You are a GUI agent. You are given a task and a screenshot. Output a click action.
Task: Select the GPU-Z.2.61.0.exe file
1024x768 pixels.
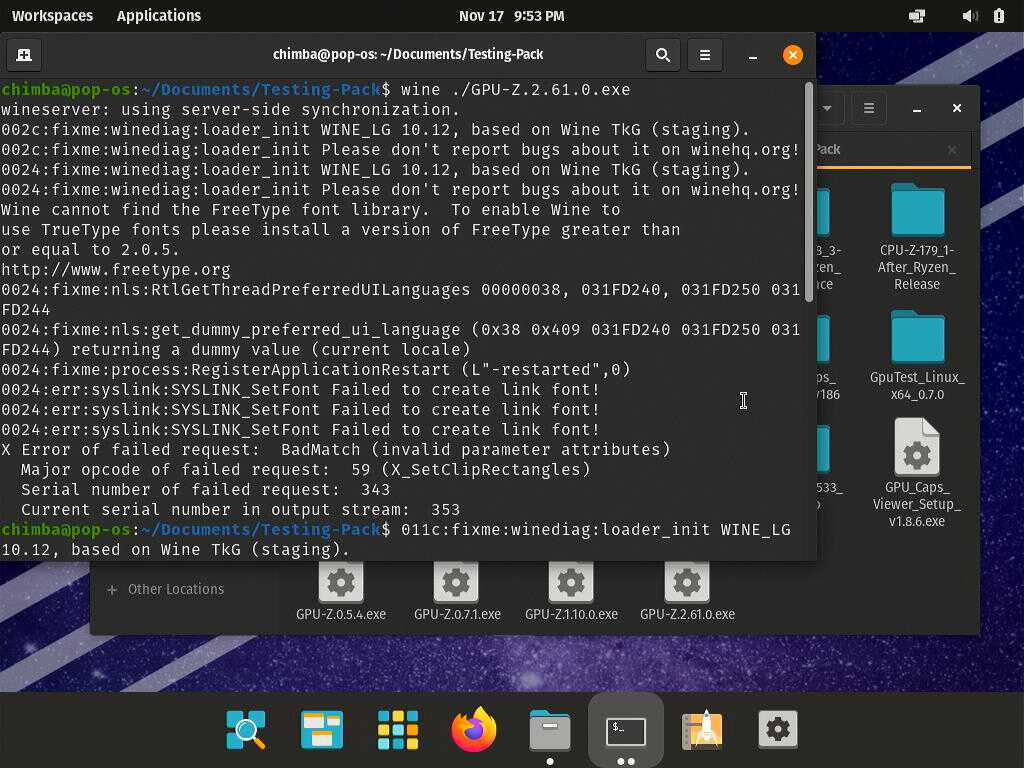[x=687, y=591]
